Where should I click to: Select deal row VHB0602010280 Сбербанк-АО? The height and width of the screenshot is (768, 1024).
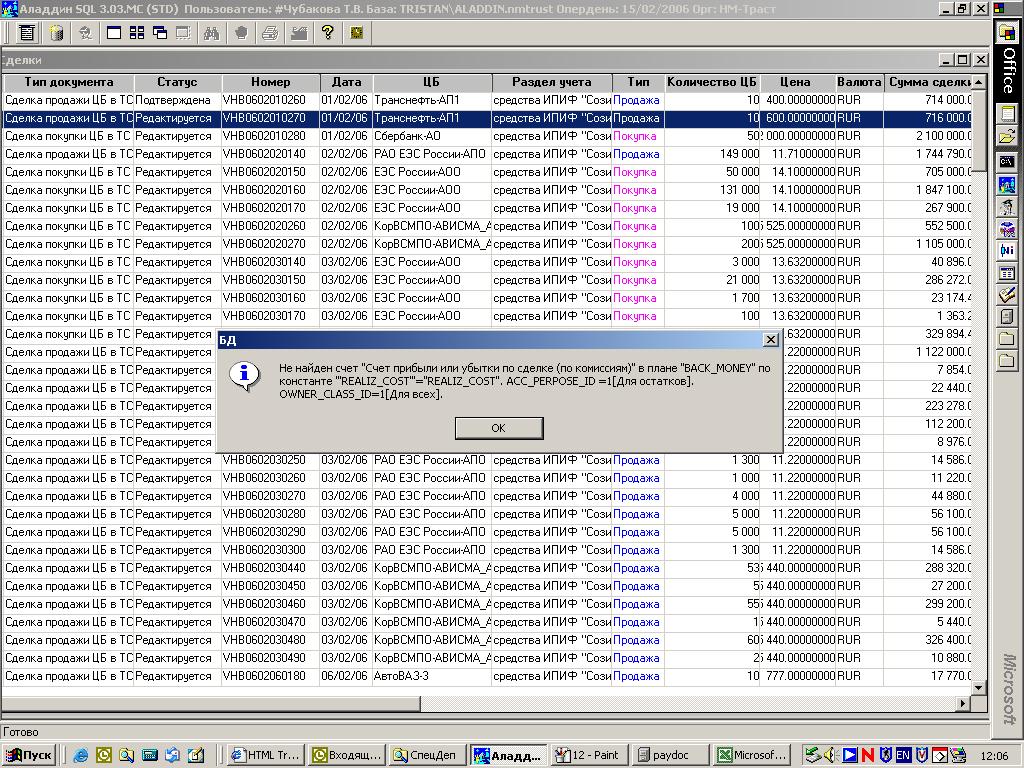pos(487,136)
